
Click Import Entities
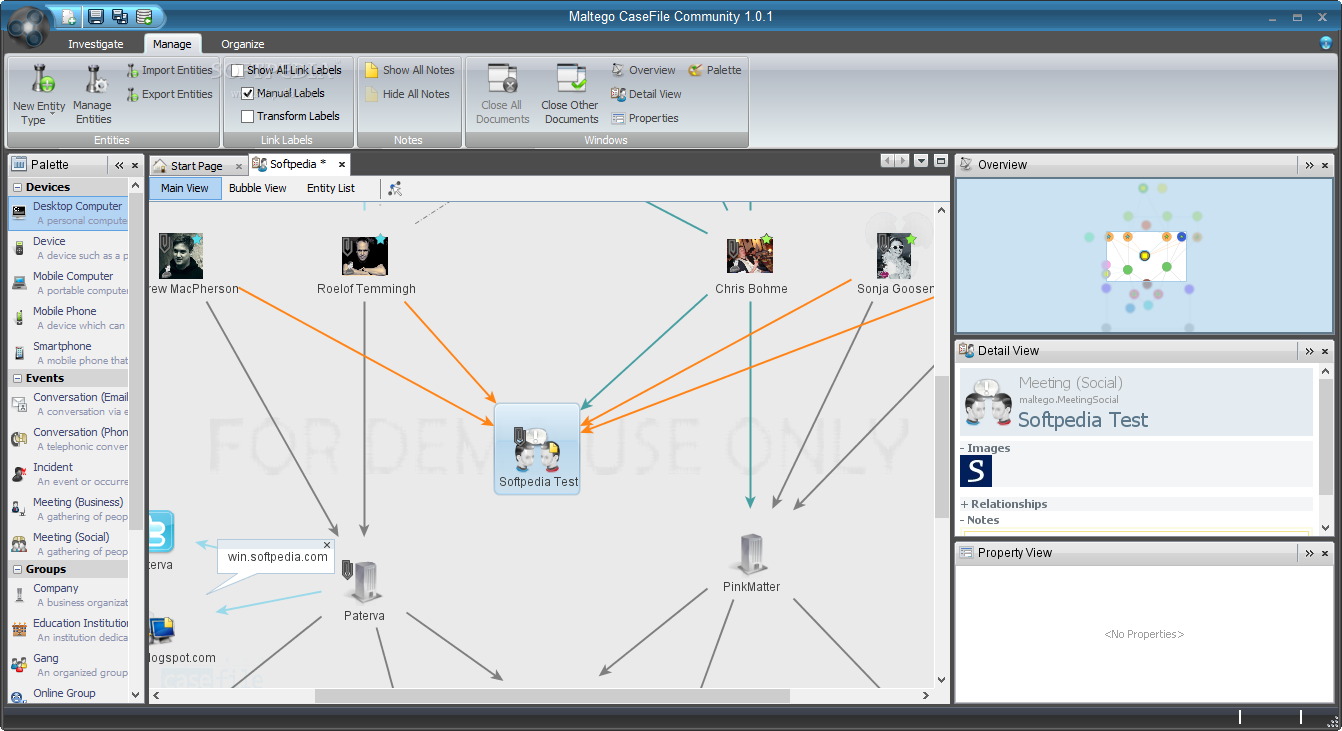[169, 71]
